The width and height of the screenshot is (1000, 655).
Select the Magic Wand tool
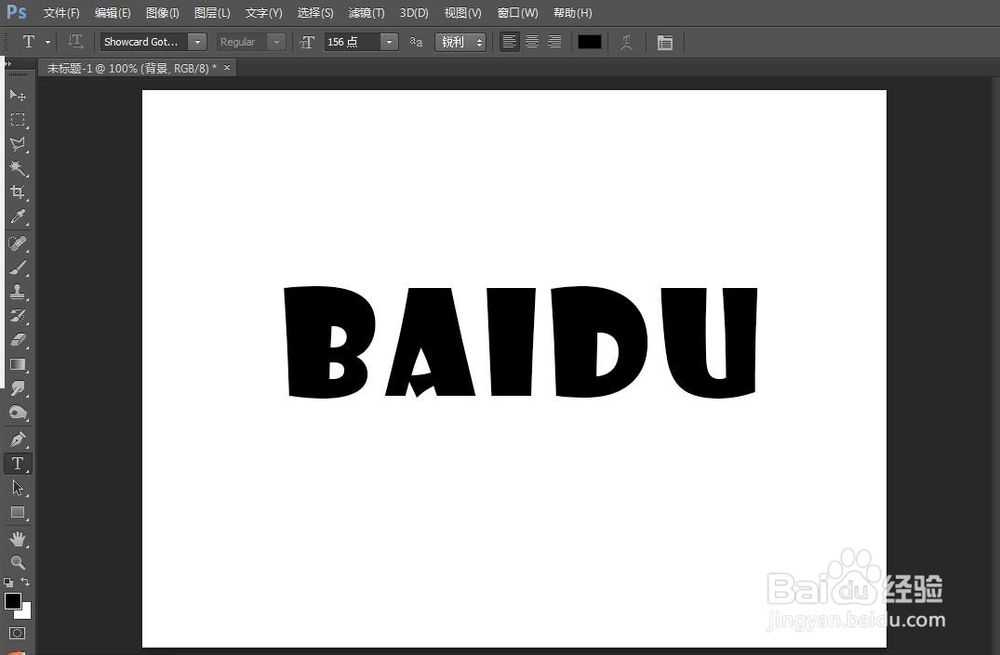(17, 168)
